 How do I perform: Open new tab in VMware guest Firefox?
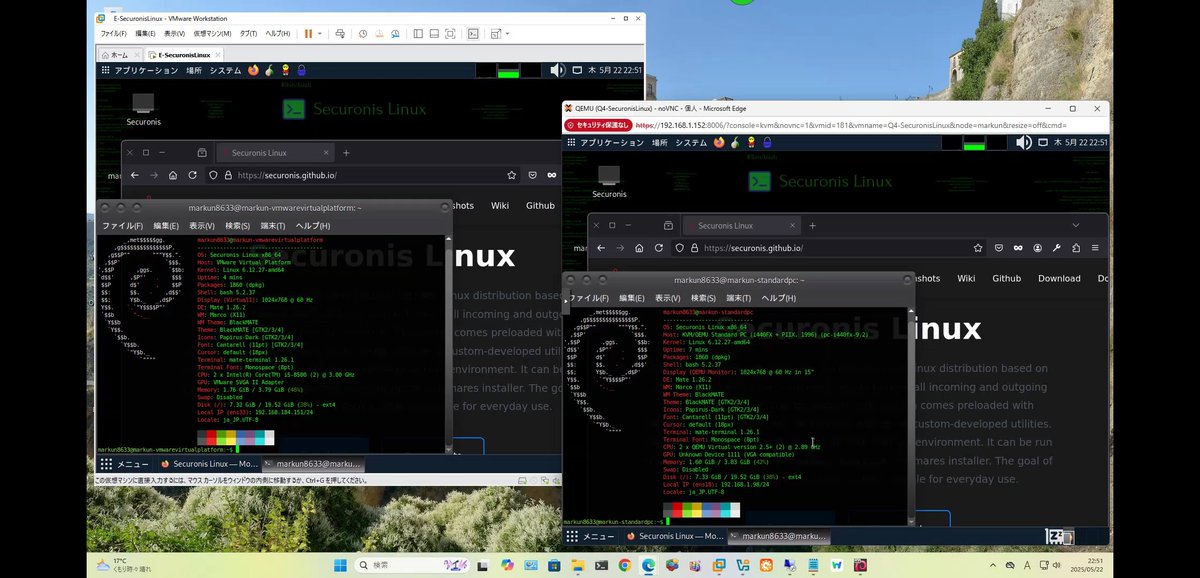tap(346, 153)
